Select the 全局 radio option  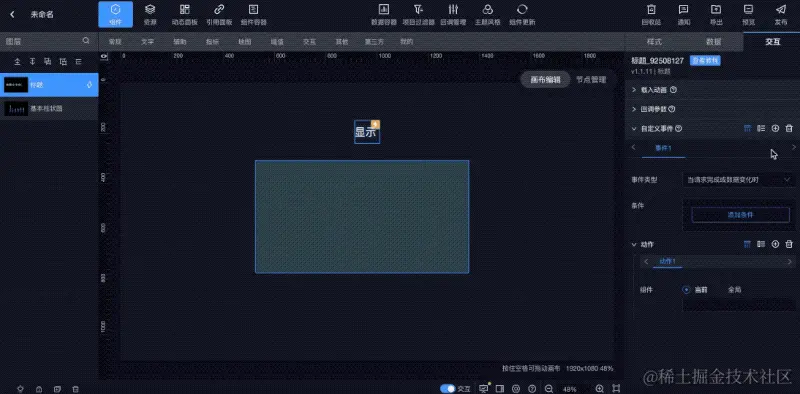[x=734, y=290]
